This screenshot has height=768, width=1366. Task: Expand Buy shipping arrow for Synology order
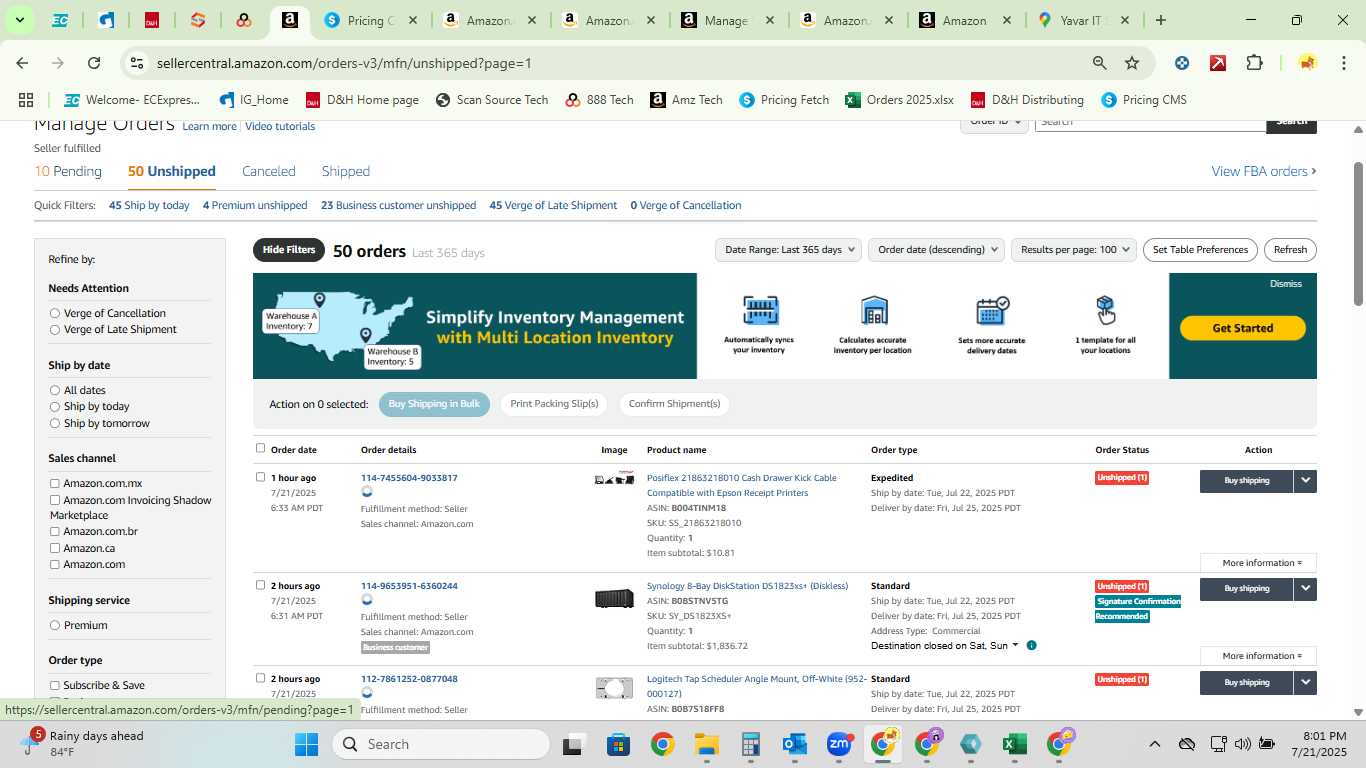pyautogui.click(x=1305, y=588)
